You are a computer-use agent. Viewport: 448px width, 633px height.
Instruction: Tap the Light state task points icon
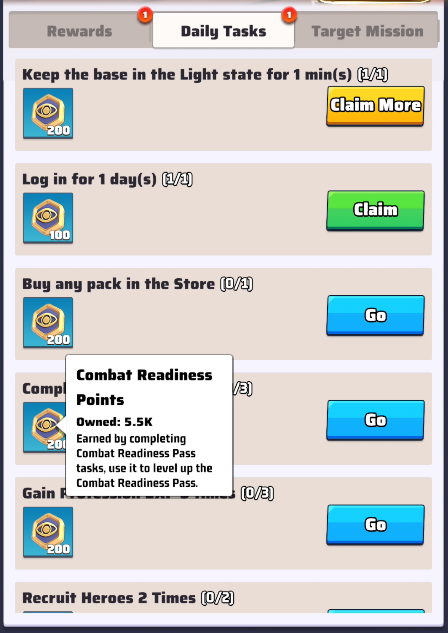click(x=48, y=113)
